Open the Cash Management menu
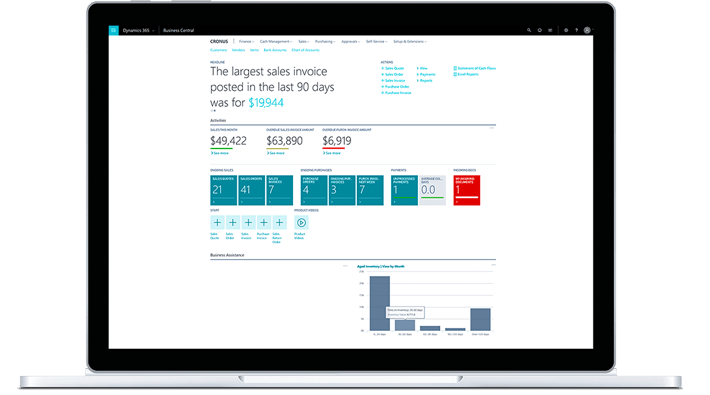 tap(276, 42)
